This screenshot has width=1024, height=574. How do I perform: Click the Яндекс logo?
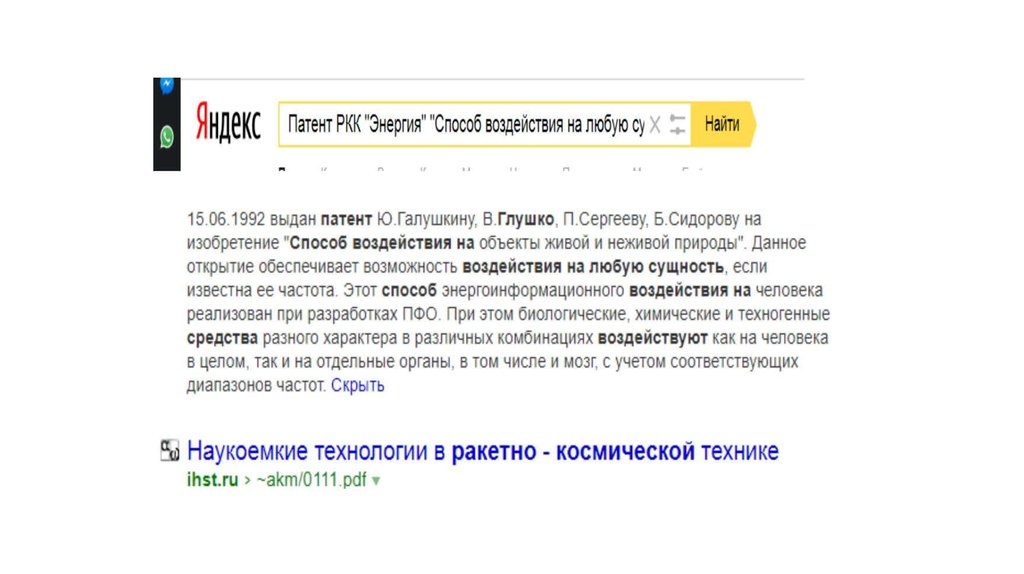click(227, 125)
